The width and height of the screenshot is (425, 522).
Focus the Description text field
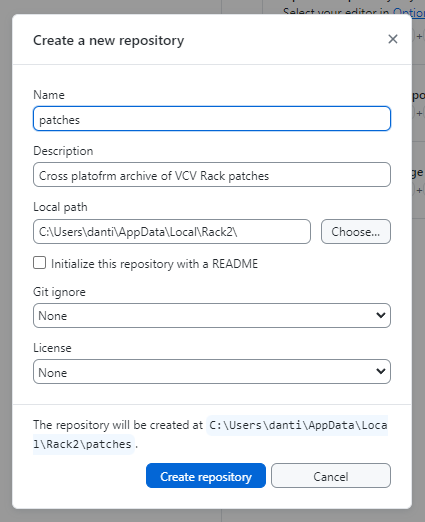(212, 175)
